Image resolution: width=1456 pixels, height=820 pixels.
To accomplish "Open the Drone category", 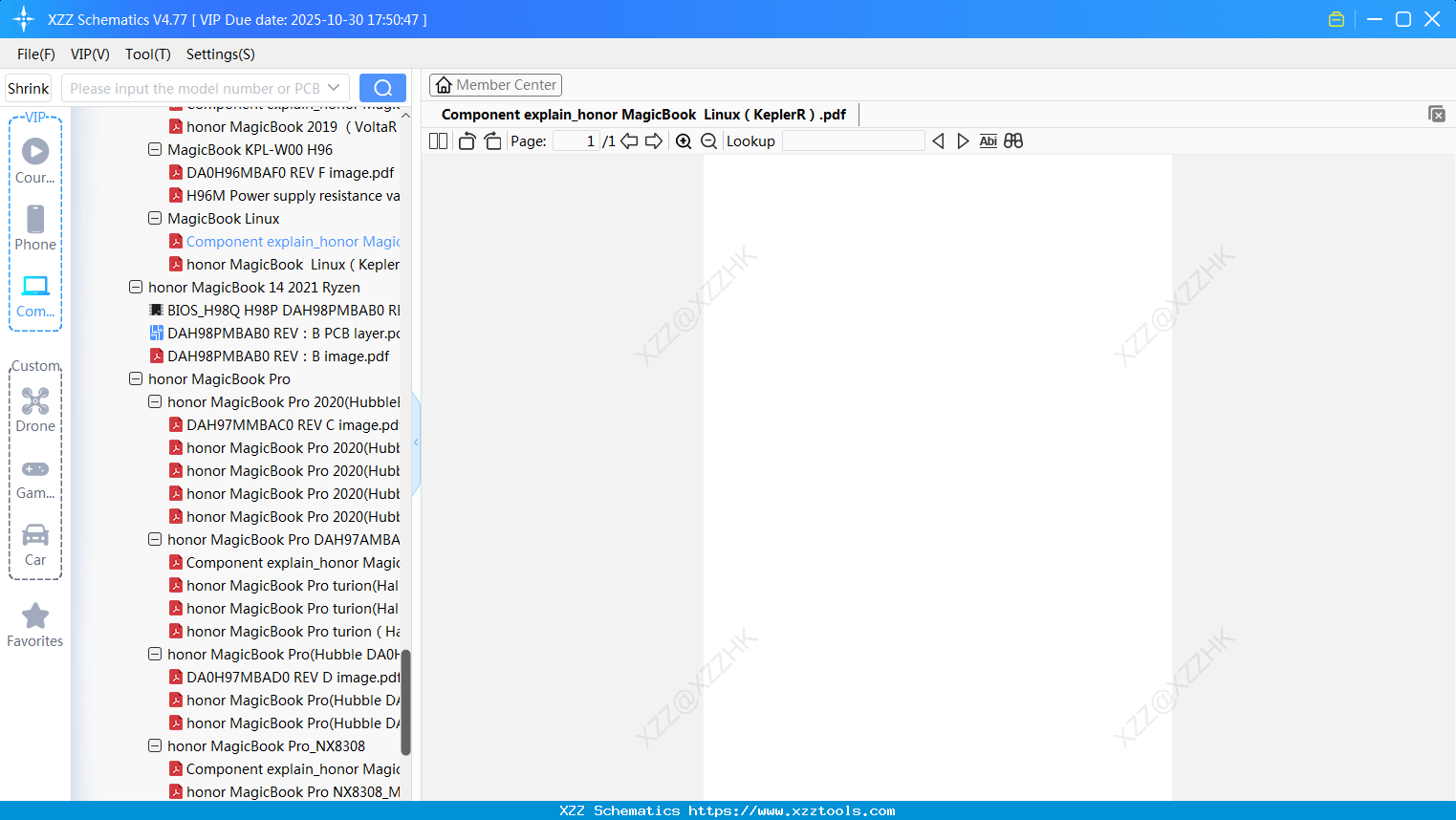I will [35, 409].
